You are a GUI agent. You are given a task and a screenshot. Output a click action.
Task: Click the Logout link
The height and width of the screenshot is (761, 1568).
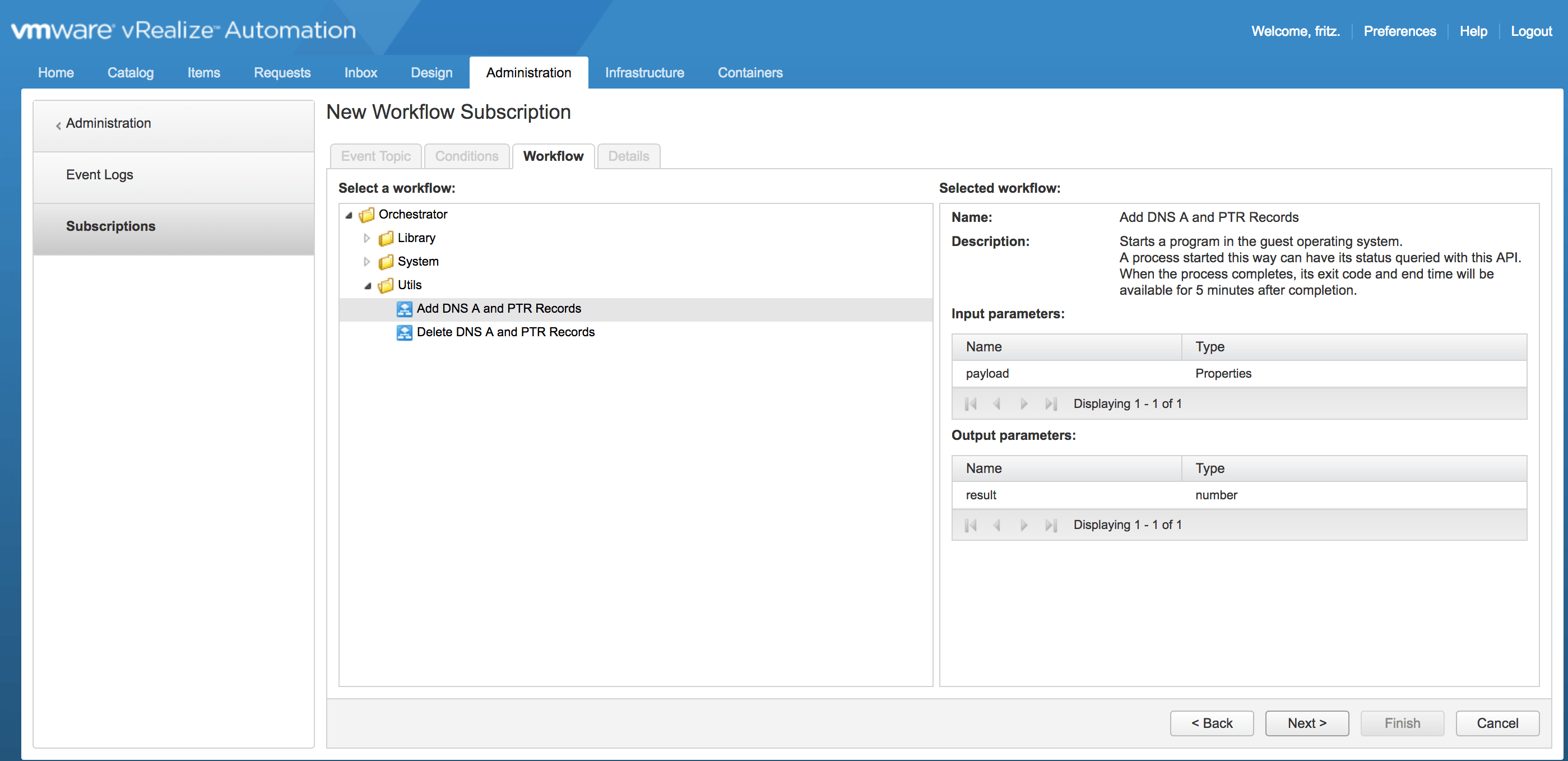tap(1531, 31)
